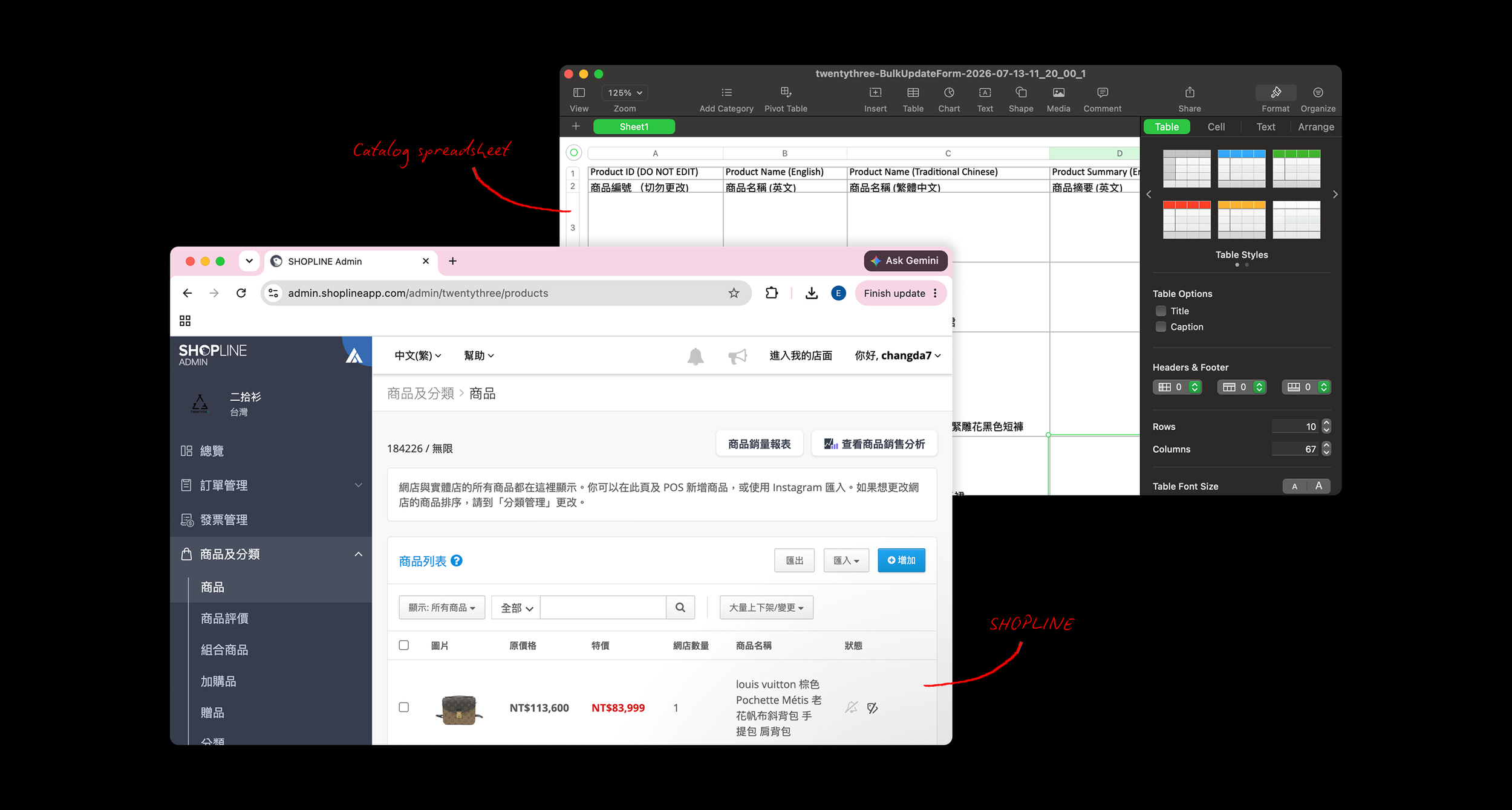Insert a Text box in Numbers
The width and height of the screenshot is (1512, 810).
985,92
